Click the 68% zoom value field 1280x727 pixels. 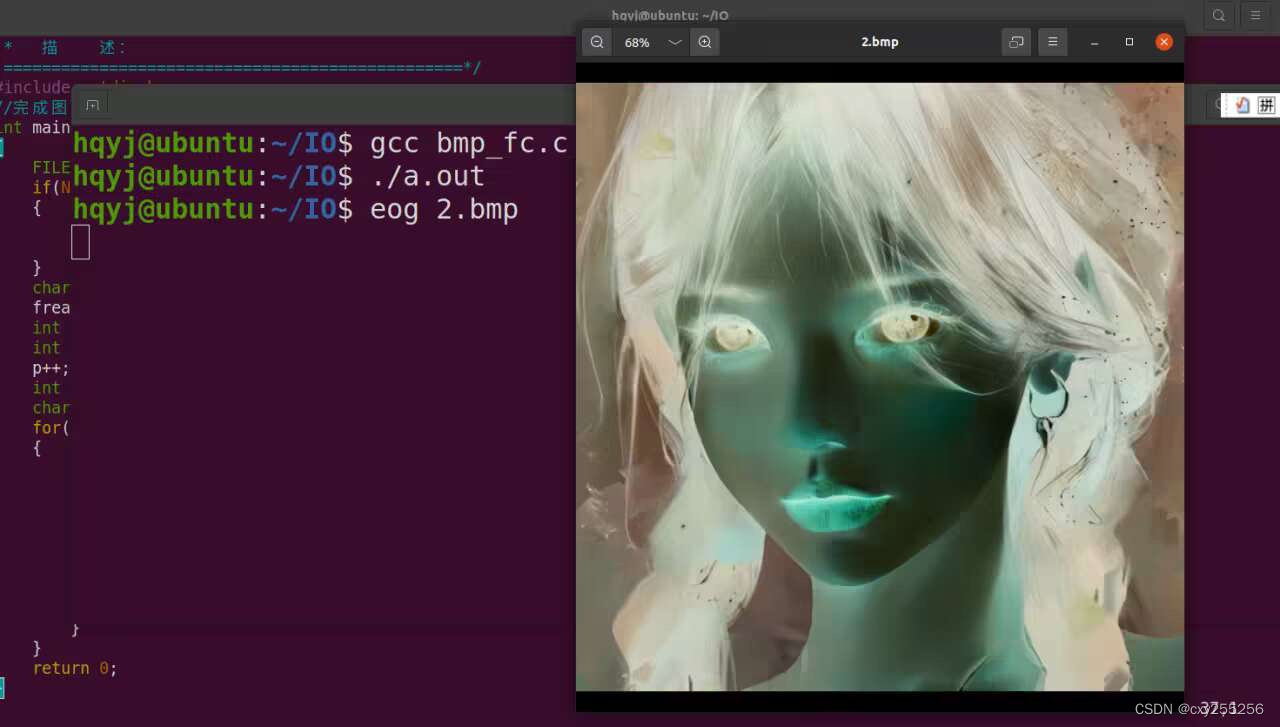(637, 42)
